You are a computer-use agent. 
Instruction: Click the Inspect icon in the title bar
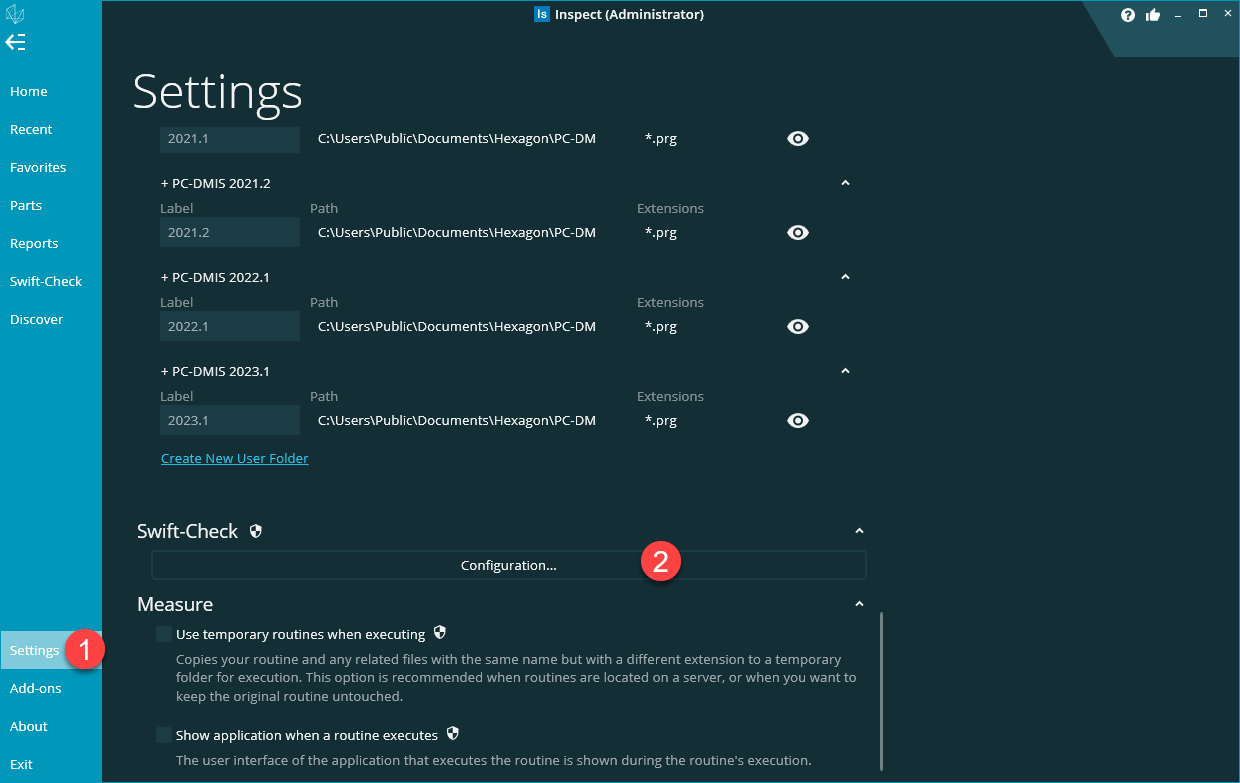click(541, 14)
